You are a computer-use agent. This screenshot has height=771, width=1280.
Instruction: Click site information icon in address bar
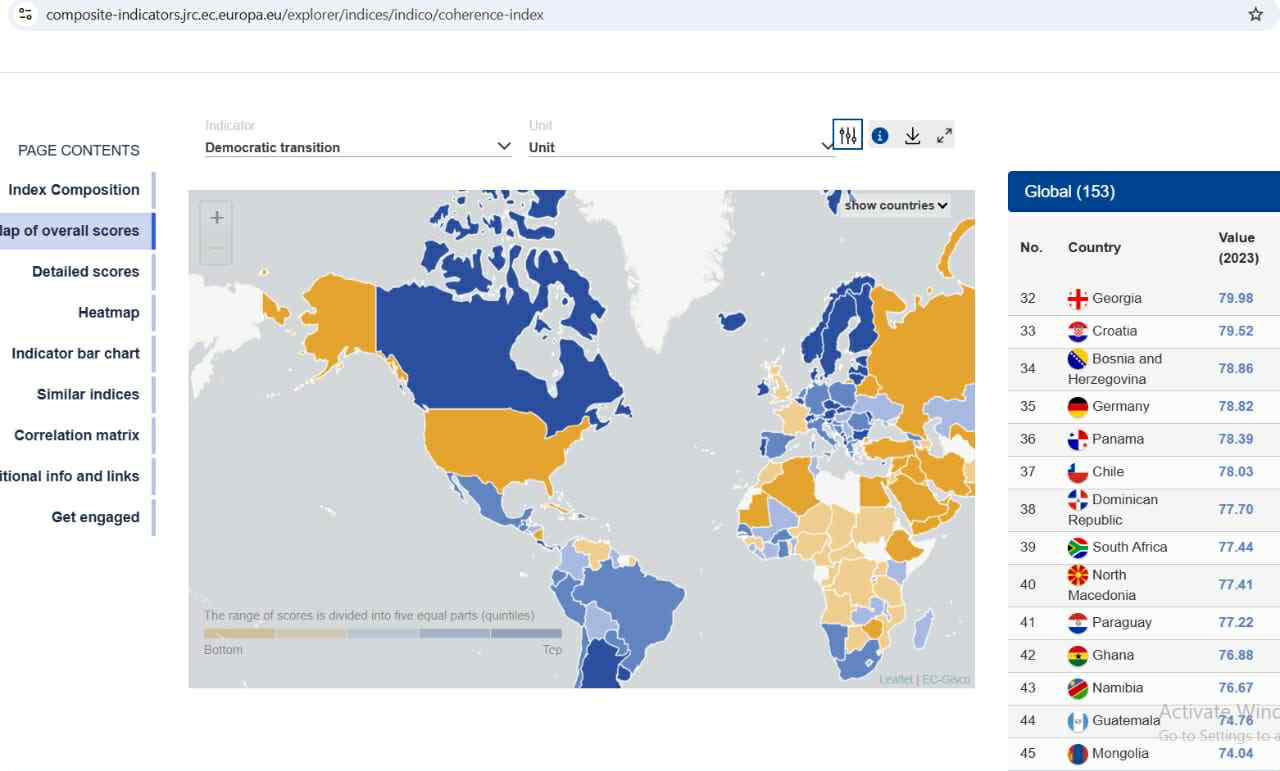[26, 15]
